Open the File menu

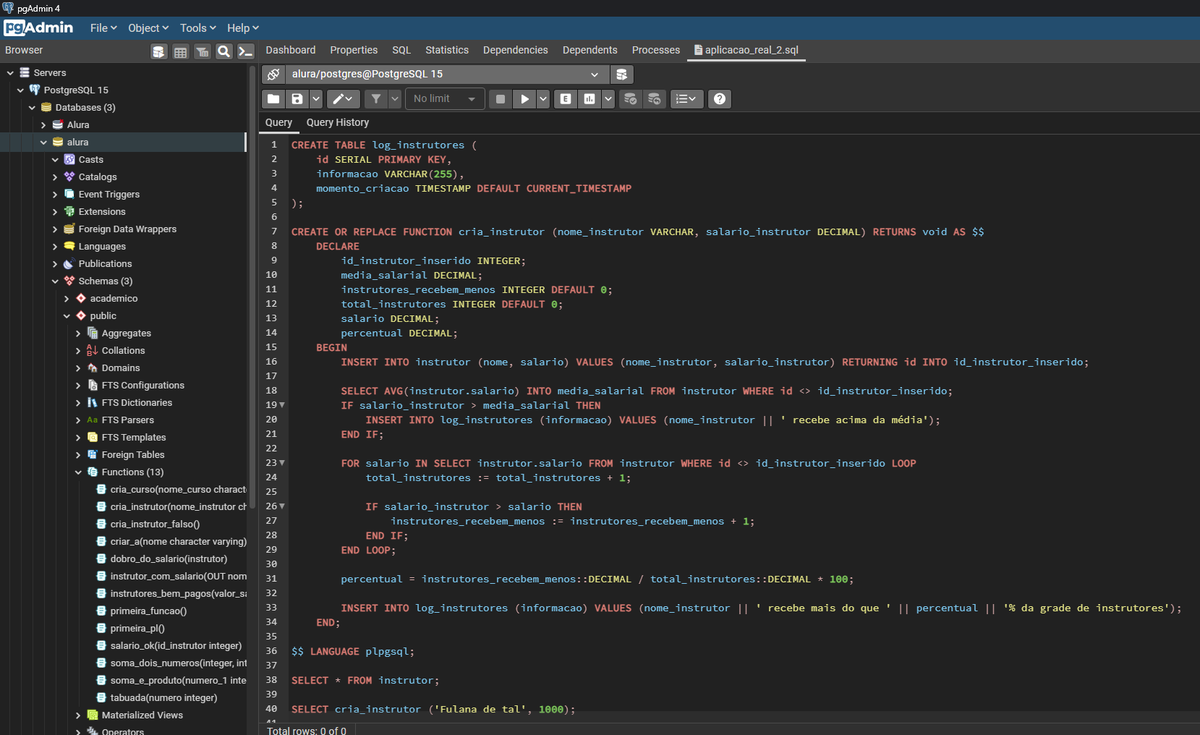pyautogui.click(x=103, y=27)
